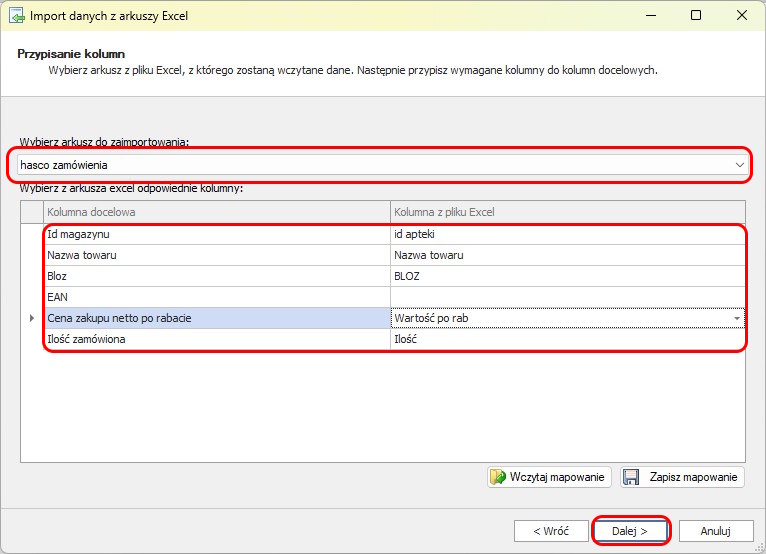Maximize the import dialog window
The image size is (766, 554).
coord(695,16)
